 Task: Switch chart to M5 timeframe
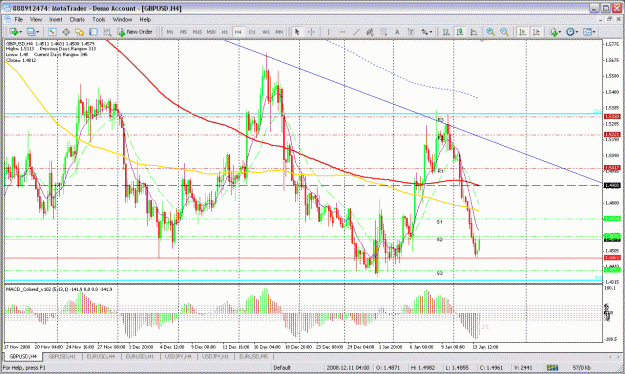pyautogui.click(x=183, y=32)
